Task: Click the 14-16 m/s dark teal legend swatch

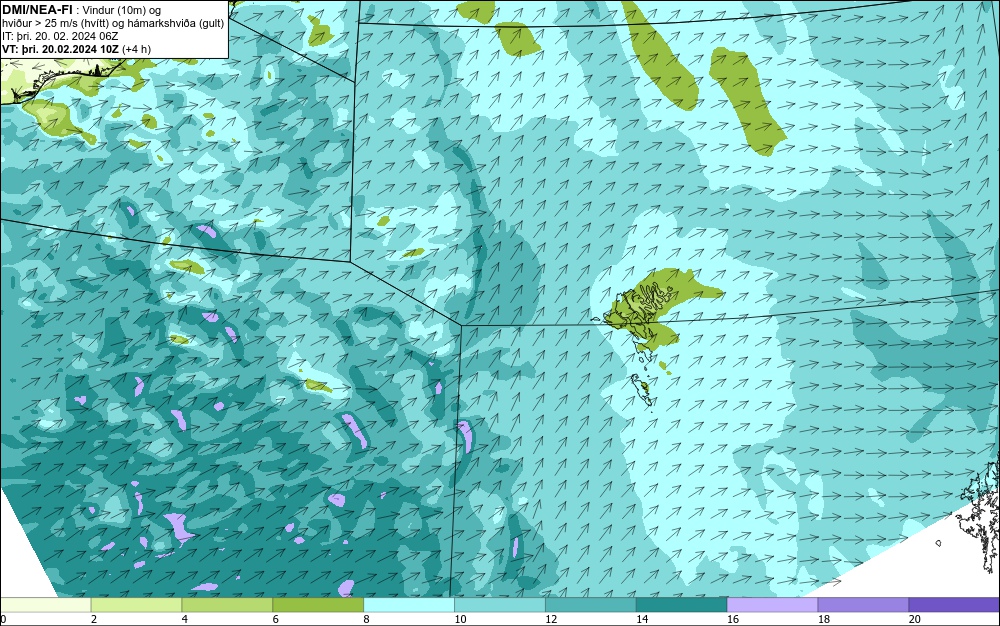Action: 682,605
